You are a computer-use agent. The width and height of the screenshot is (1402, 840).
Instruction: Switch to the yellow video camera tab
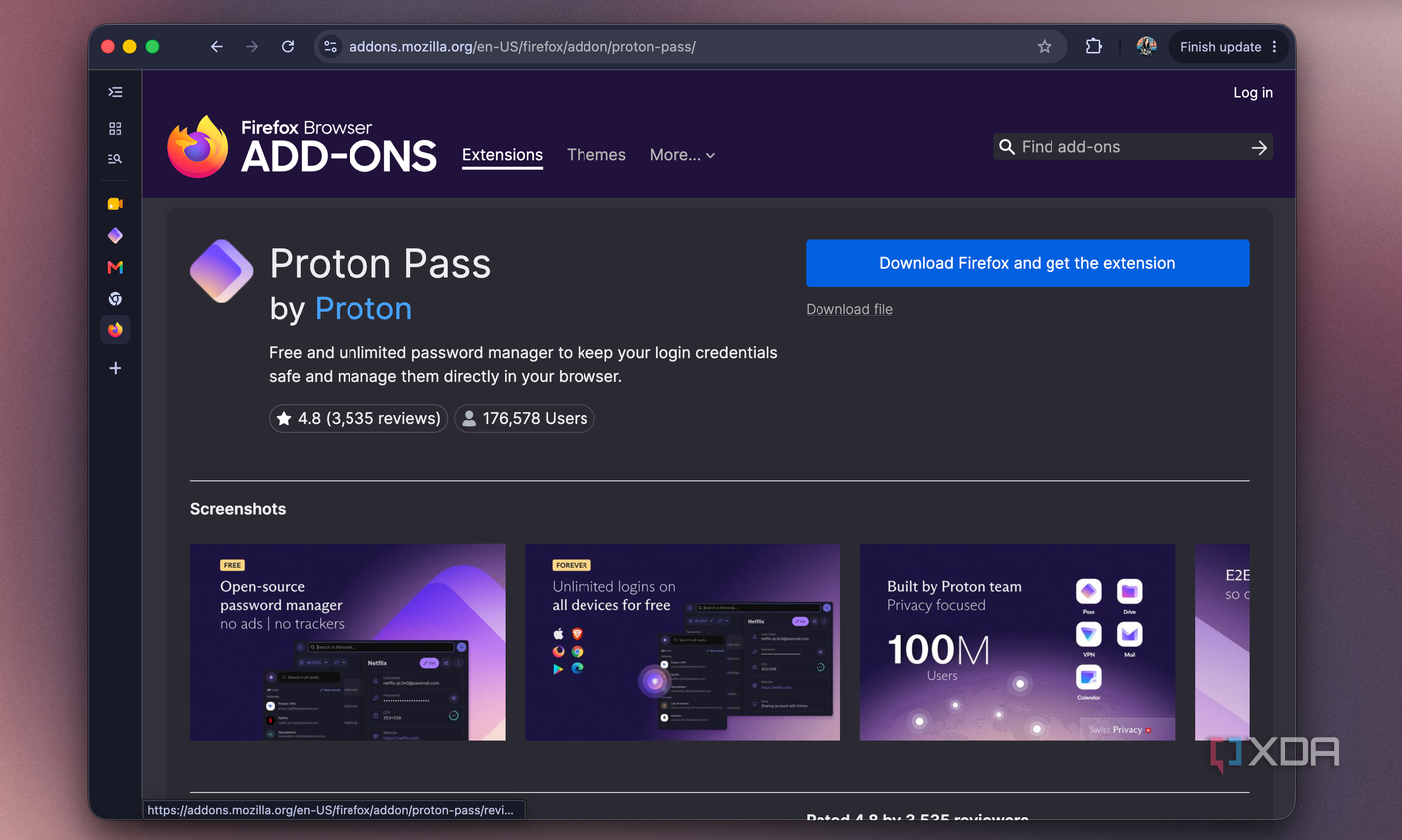click(116, 204)
